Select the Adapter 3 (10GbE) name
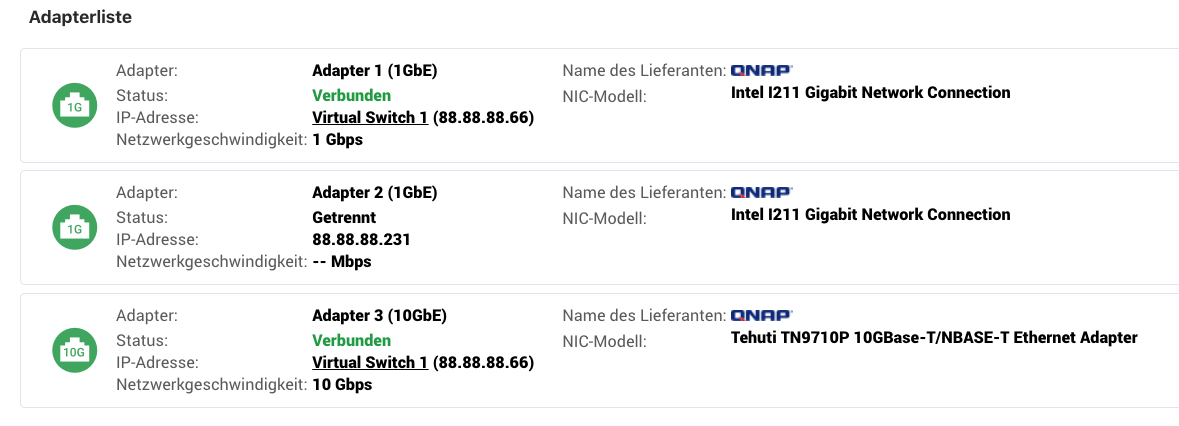The width and height of the screenshot is (1179, 426). tap(378, 316)
